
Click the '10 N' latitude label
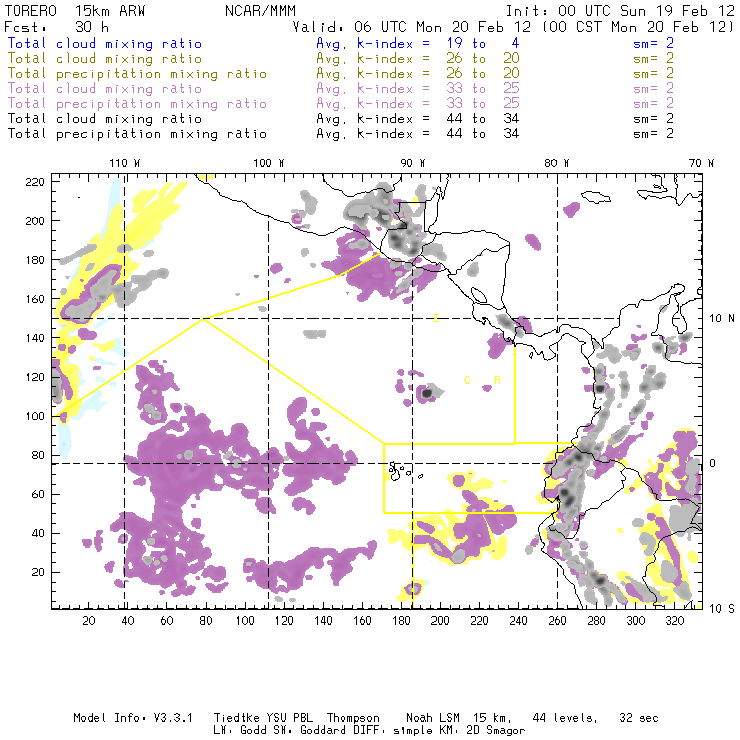pos(722,319)
